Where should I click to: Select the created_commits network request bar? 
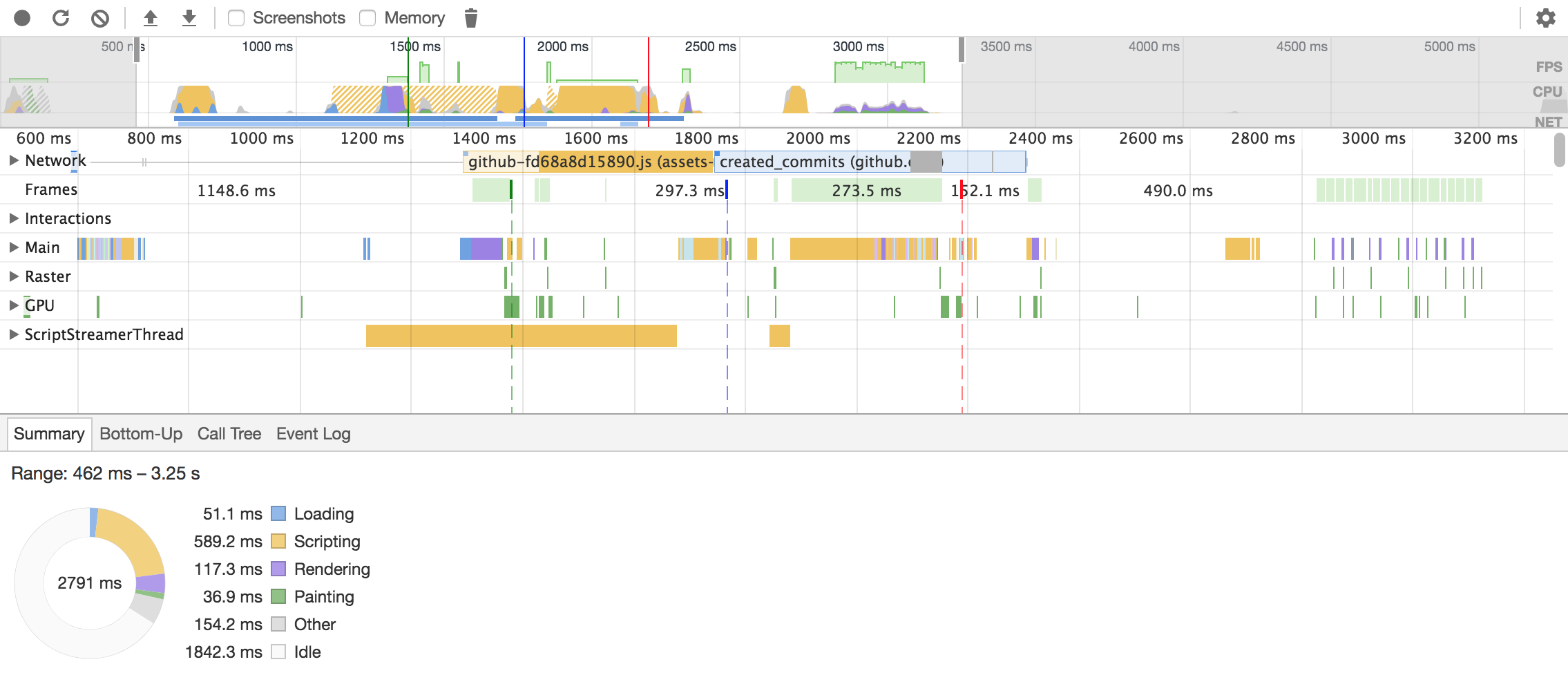(870, 162)
